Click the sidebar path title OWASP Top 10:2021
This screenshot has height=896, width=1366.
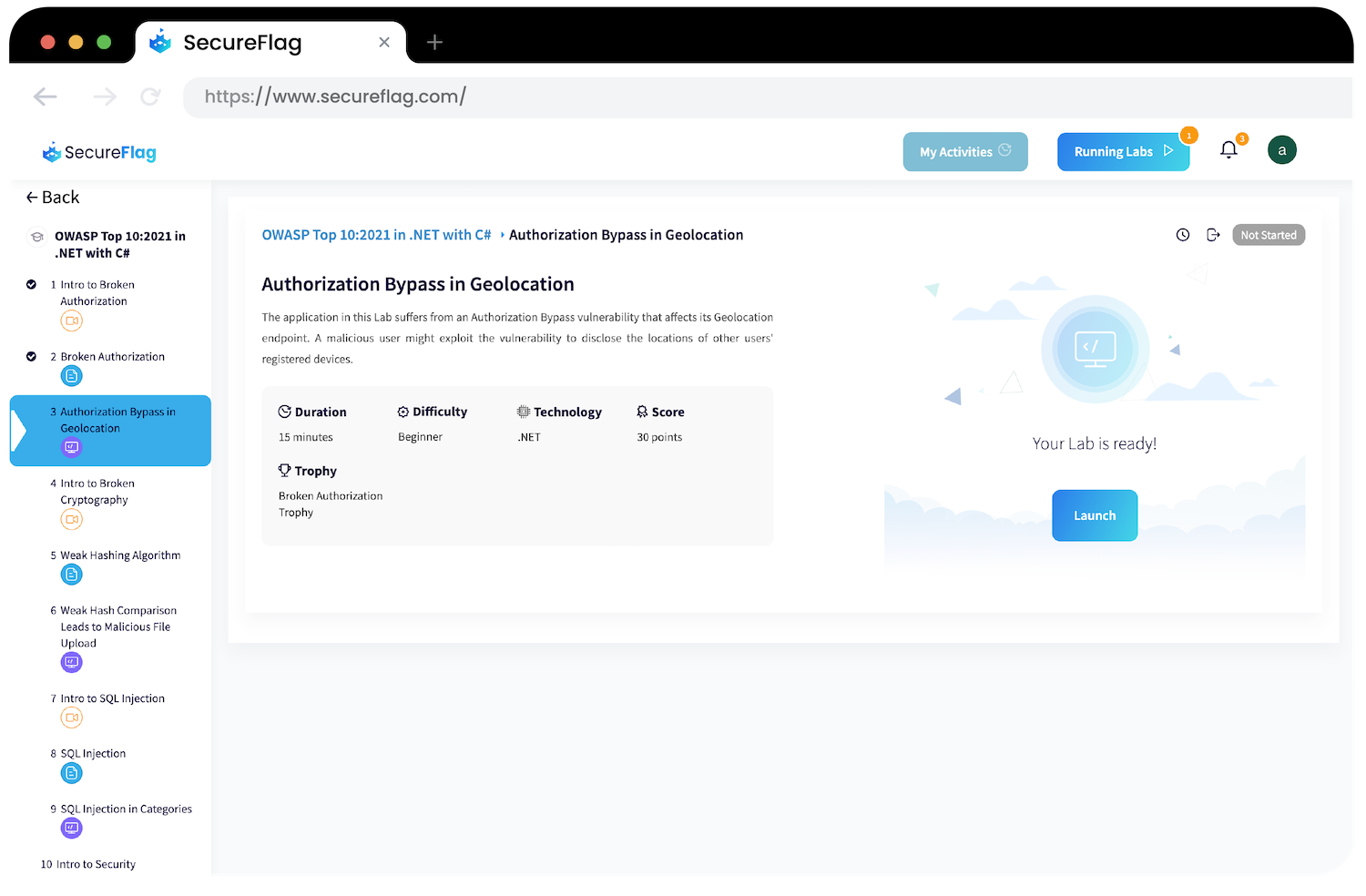(120, 244)
